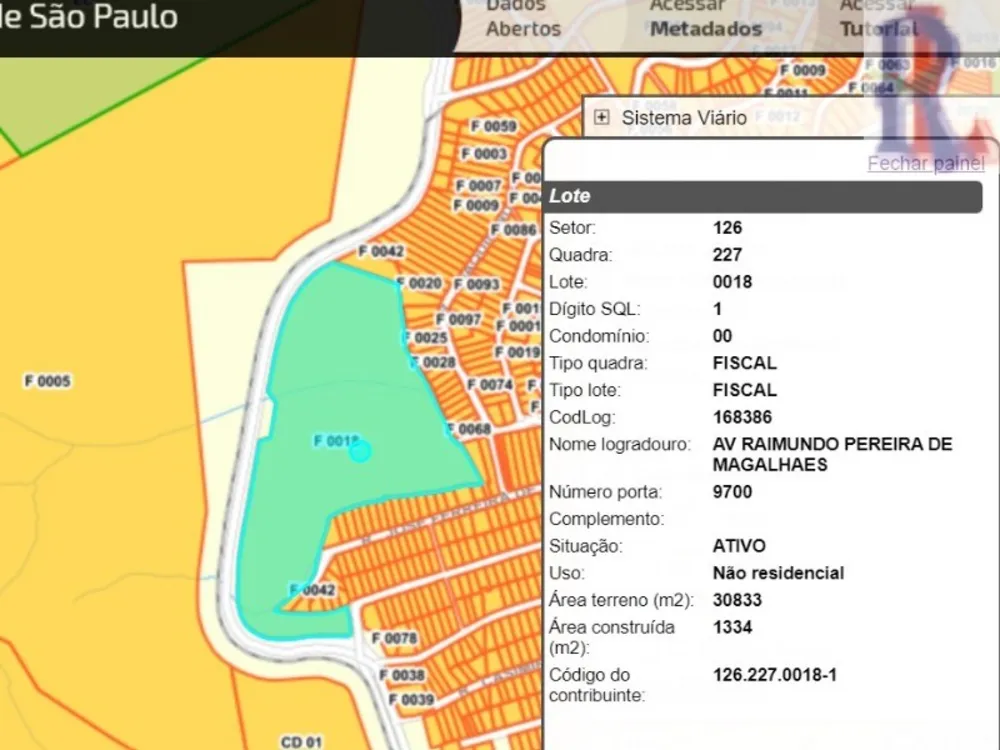Click map label F 0028
Image resolution: width=1000 pixels, height=750 pixels.
[x=434, y=362]
